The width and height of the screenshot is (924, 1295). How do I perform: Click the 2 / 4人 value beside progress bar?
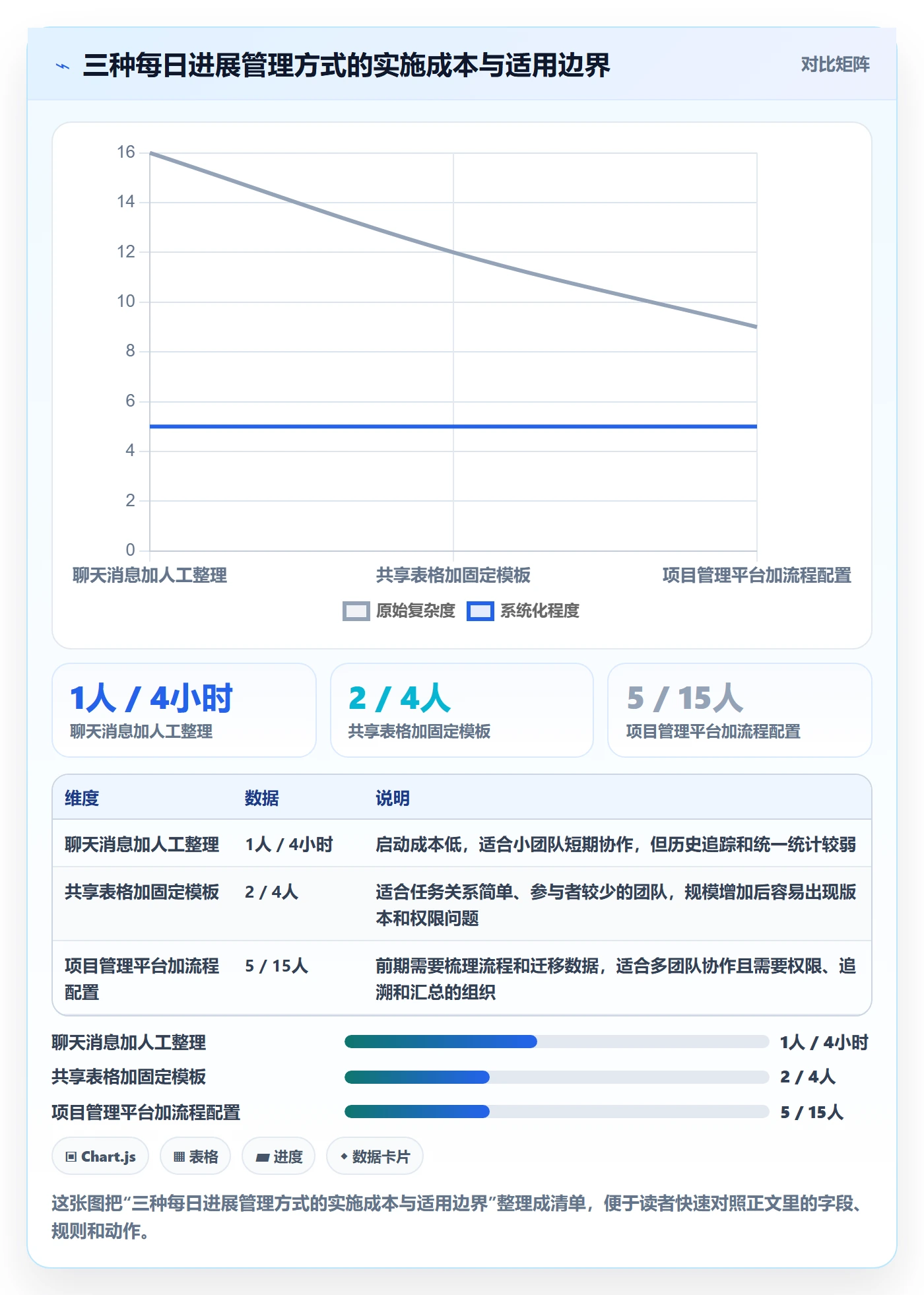(808, 1077)
